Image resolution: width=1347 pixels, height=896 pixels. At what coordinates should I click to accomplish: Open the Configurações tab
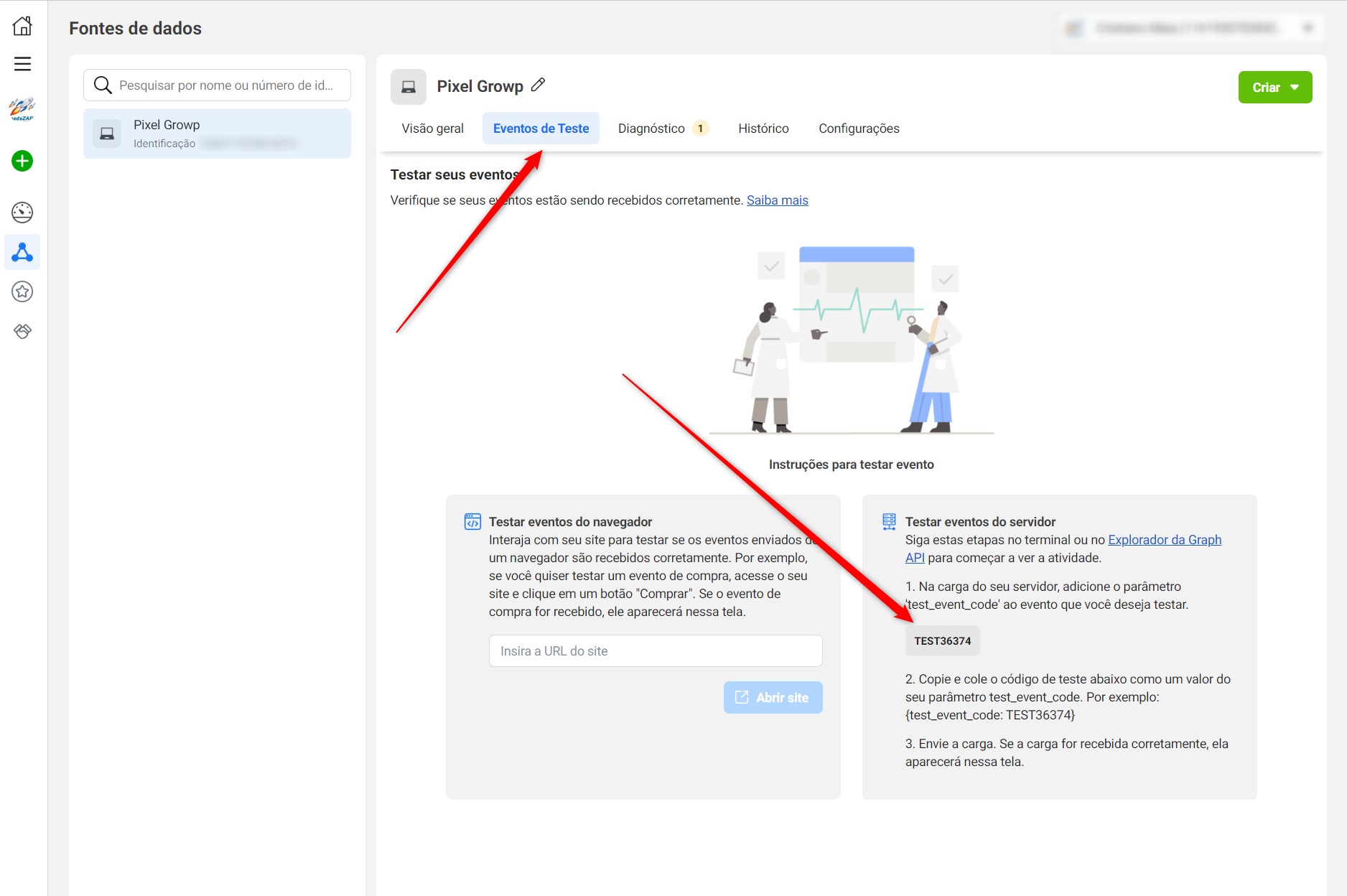click(859, 129)
